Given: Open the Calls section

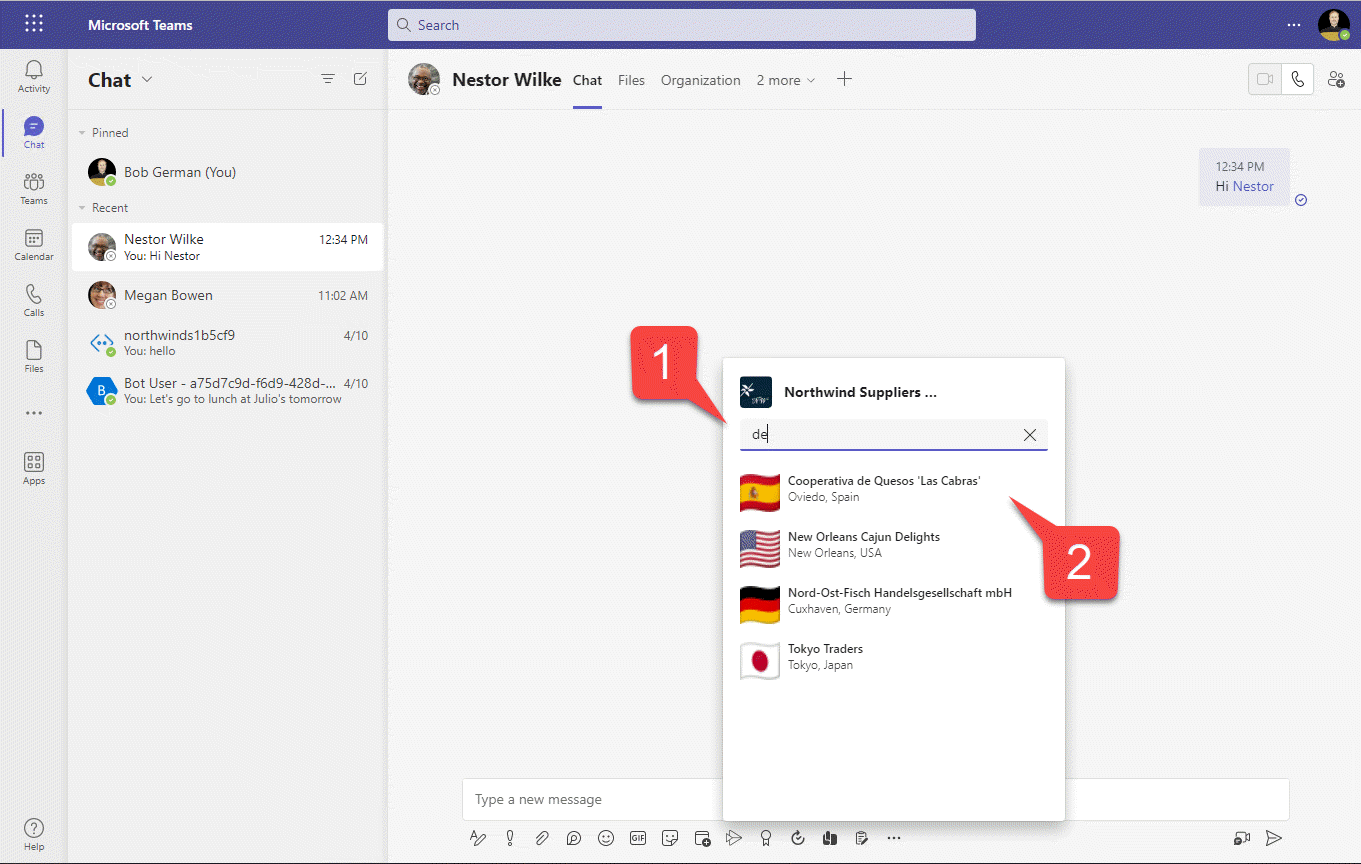Looking at the screenshot, I should (x=34, y=300).
